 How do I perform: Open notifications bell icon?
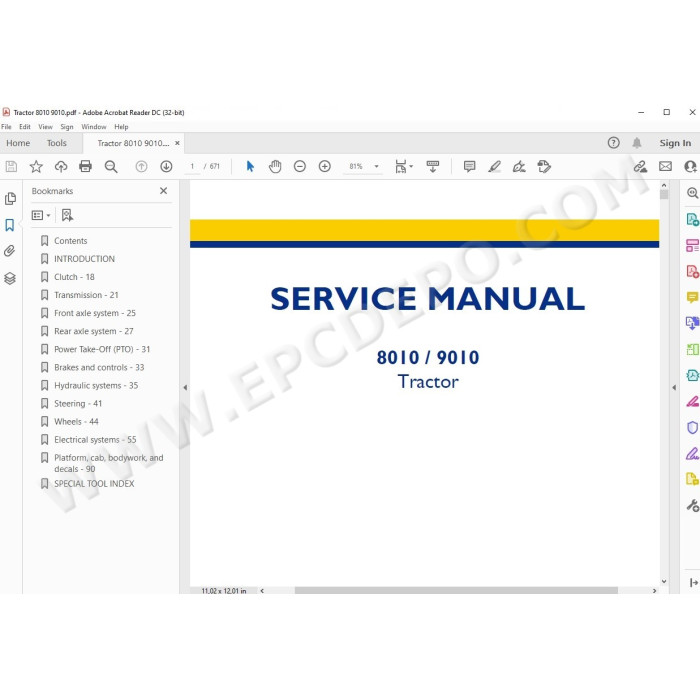point(637,143)
